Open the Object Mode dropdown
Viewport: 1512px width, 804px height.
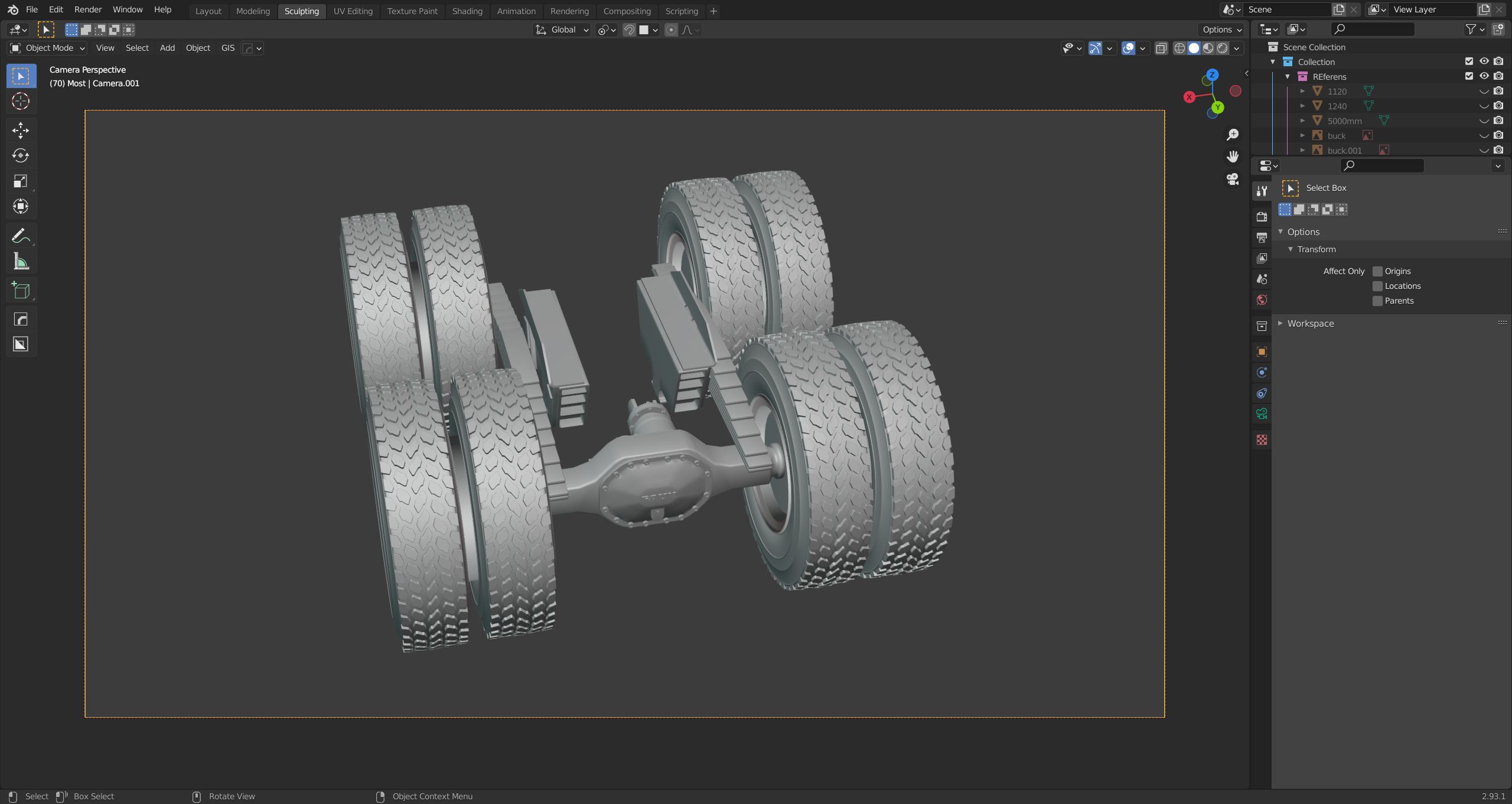point(48,48)
